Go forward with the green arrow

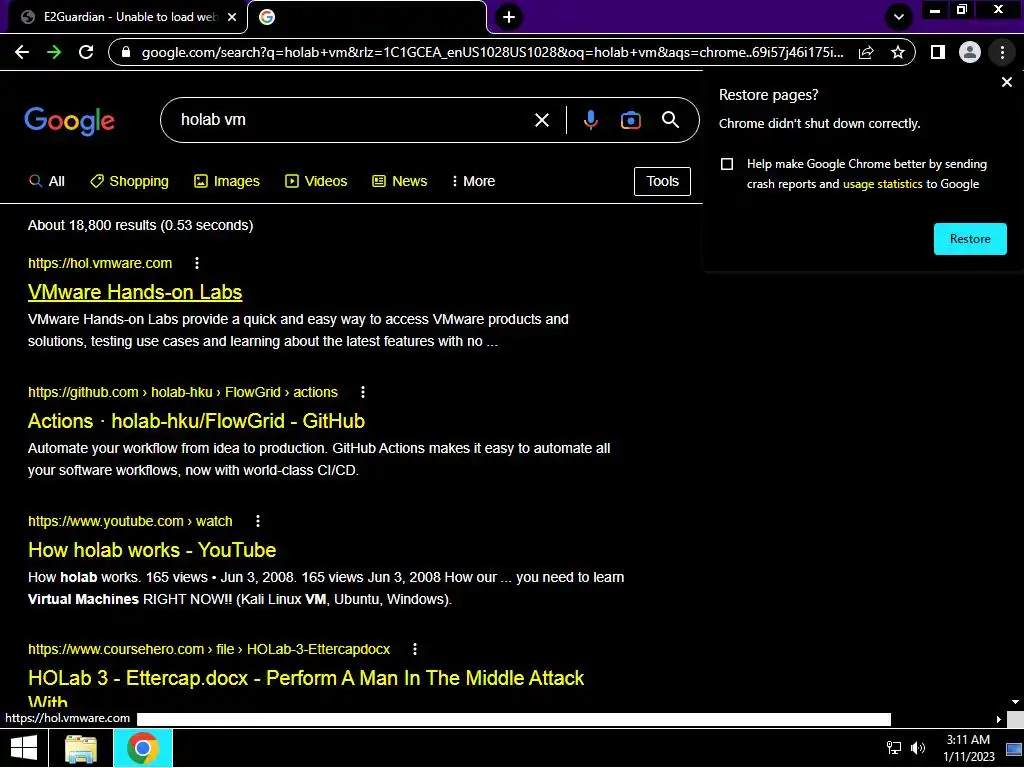coord(54,52)
